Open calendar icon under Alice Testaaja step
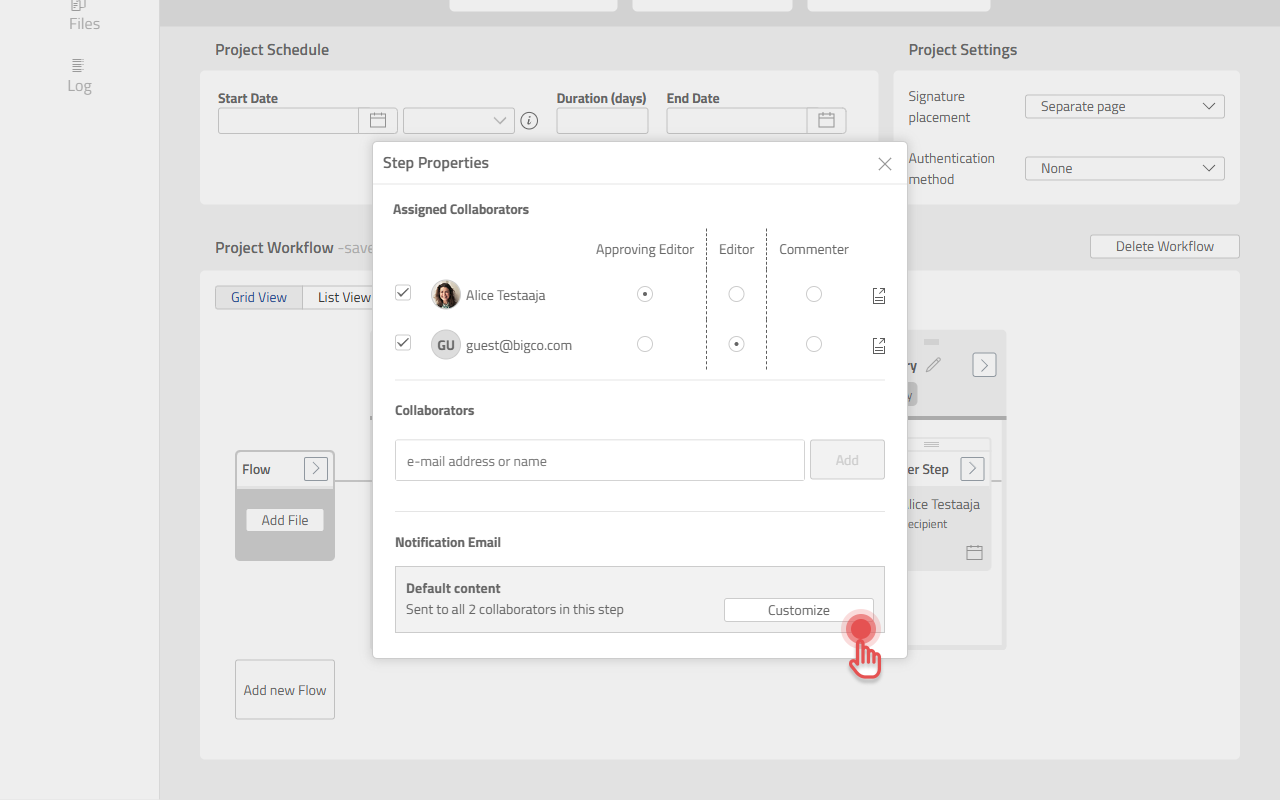Viewport: 1280px width, 800px height. tap(974, 552)
